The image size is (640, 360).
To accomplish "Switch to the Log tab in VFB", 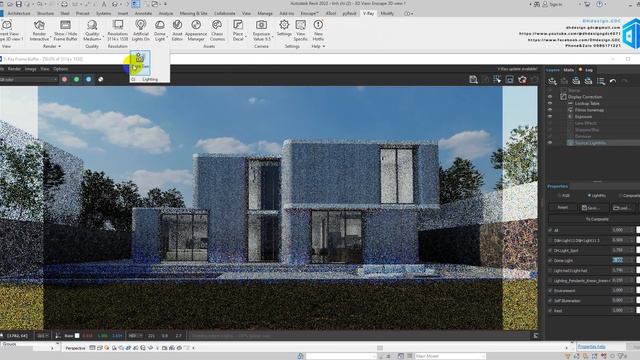I will [589, 70].
